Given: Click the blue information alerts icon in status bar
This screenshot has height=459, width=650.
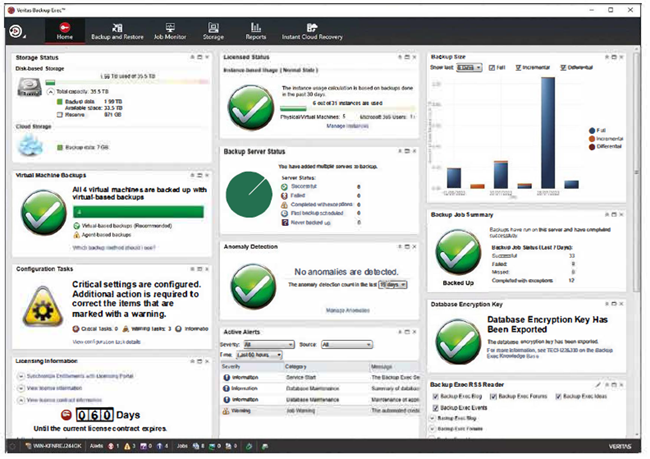Looking at the screenshot, I should click(x=160, y=446).
